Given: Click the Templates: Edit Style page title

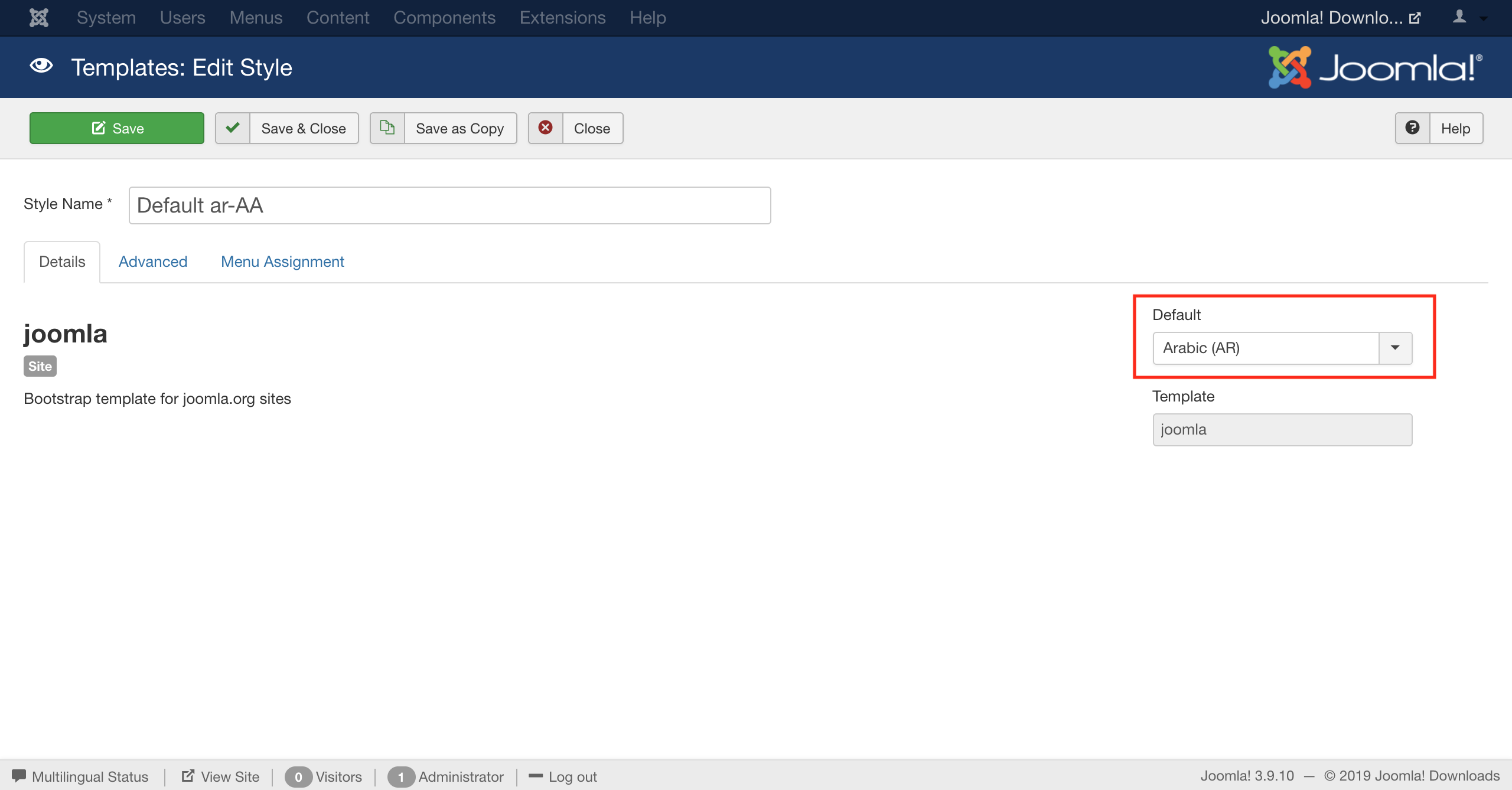Looking at the screenshot, I should (x=181, y=67).
